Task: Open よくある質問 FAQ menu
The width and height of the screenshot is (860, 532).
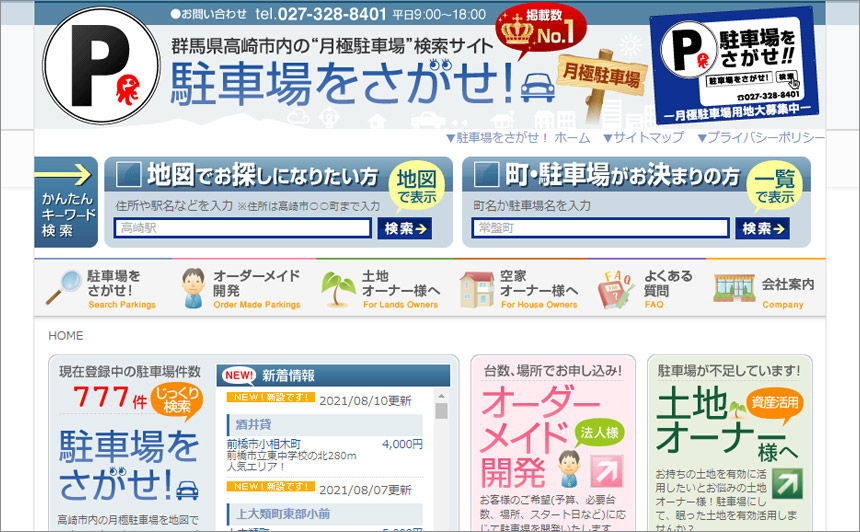Action: pyautogui.click(x=646, y=288)
